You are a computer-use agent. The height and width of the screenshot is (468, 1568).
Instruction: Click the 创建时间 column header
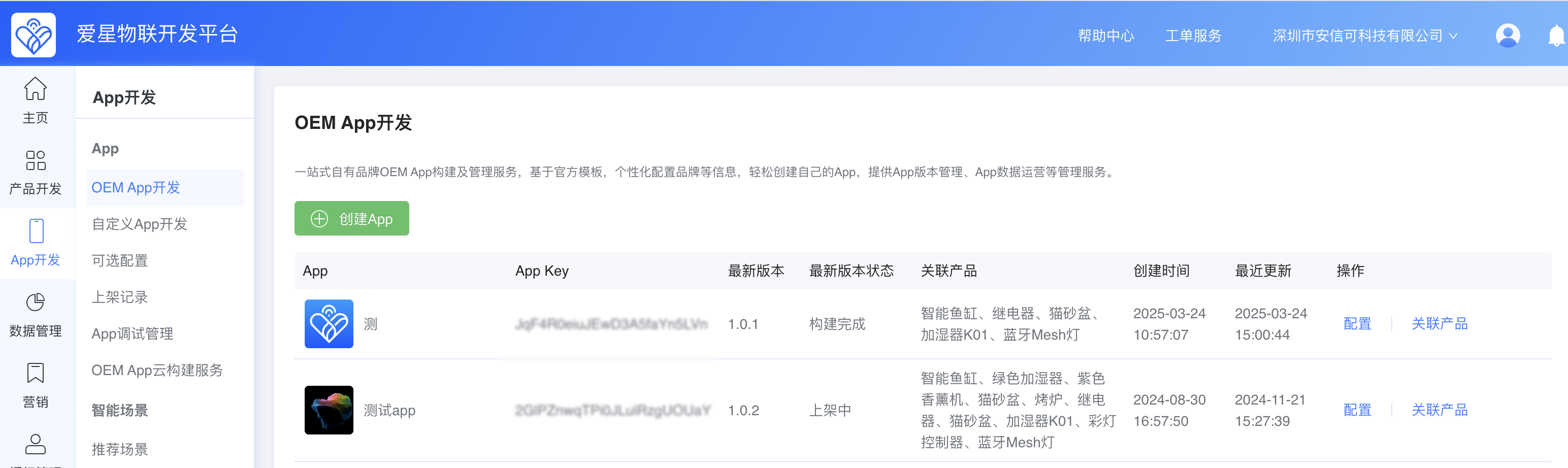point(1161,271)
